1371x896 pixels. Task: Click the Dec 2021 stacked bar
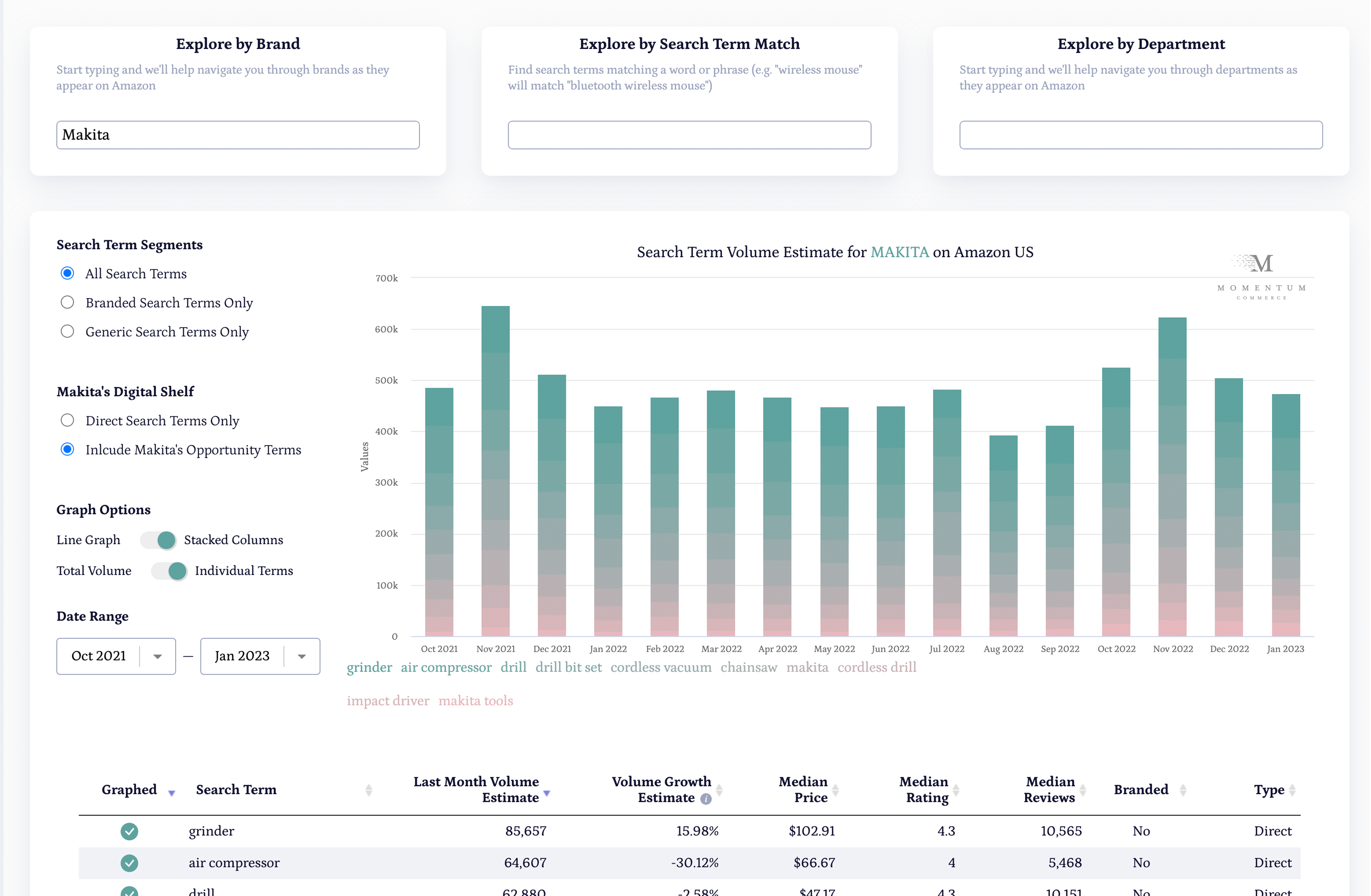[552, 505]
